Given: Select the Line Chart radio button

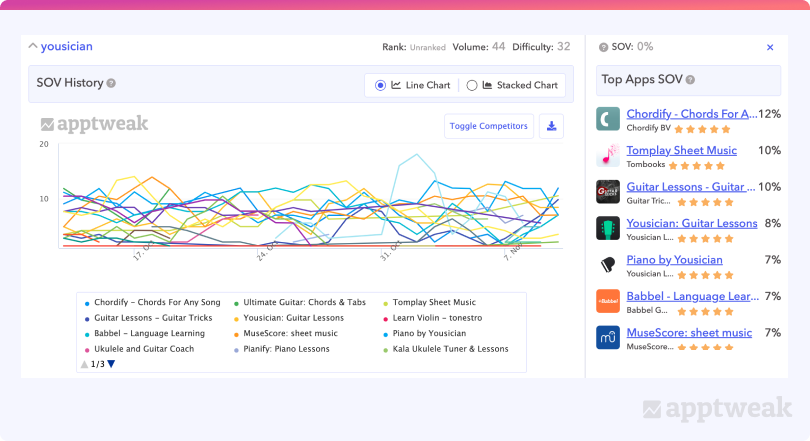Looking at the screenshot, I should point(380,85).
